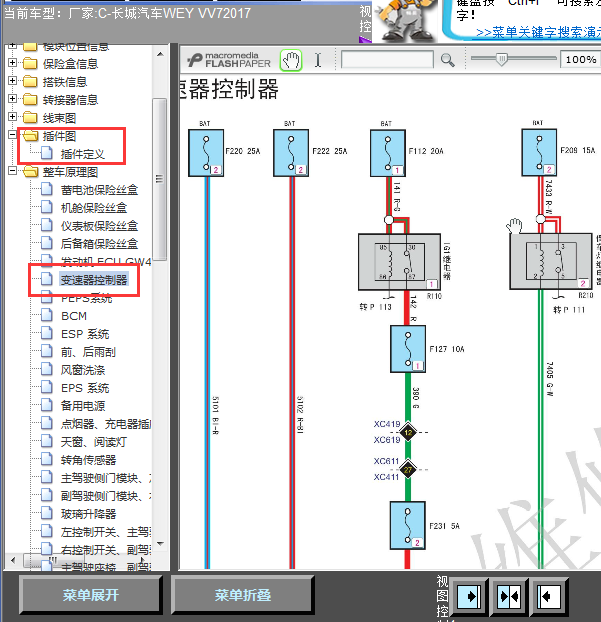The height and width of the screenshot is (622, 601).
Task: Expand the 搭铁信息 folder
Action: point(12,81)
